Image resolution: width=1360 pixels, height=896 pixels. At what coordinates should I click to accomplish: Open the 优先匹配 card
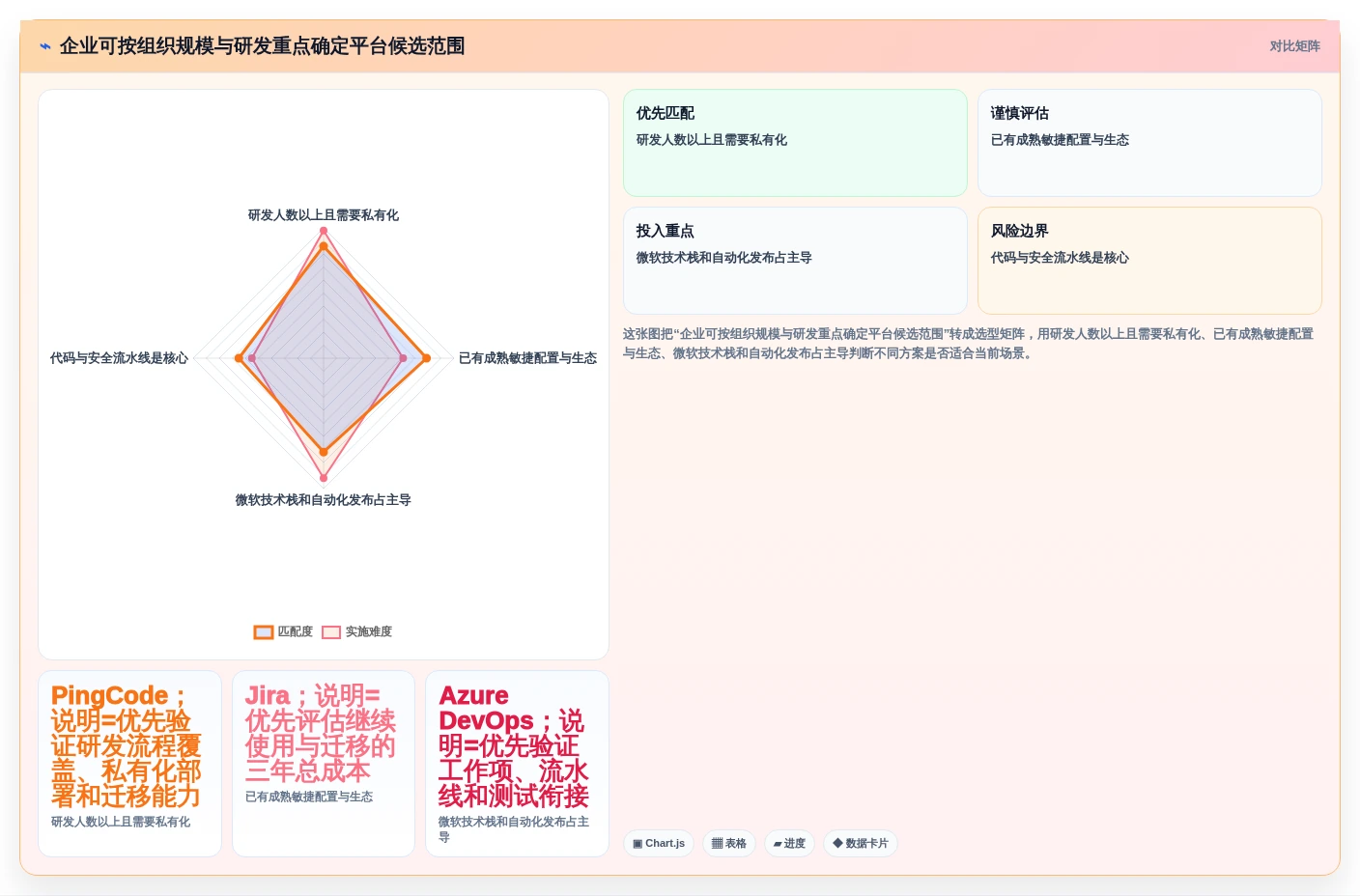[795, 143]
